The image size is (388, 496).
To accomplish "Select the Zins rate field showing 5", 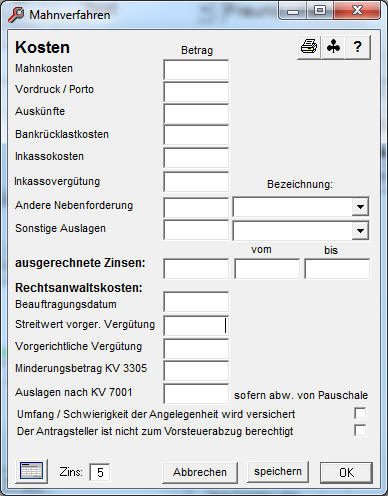I will point(100,472).
